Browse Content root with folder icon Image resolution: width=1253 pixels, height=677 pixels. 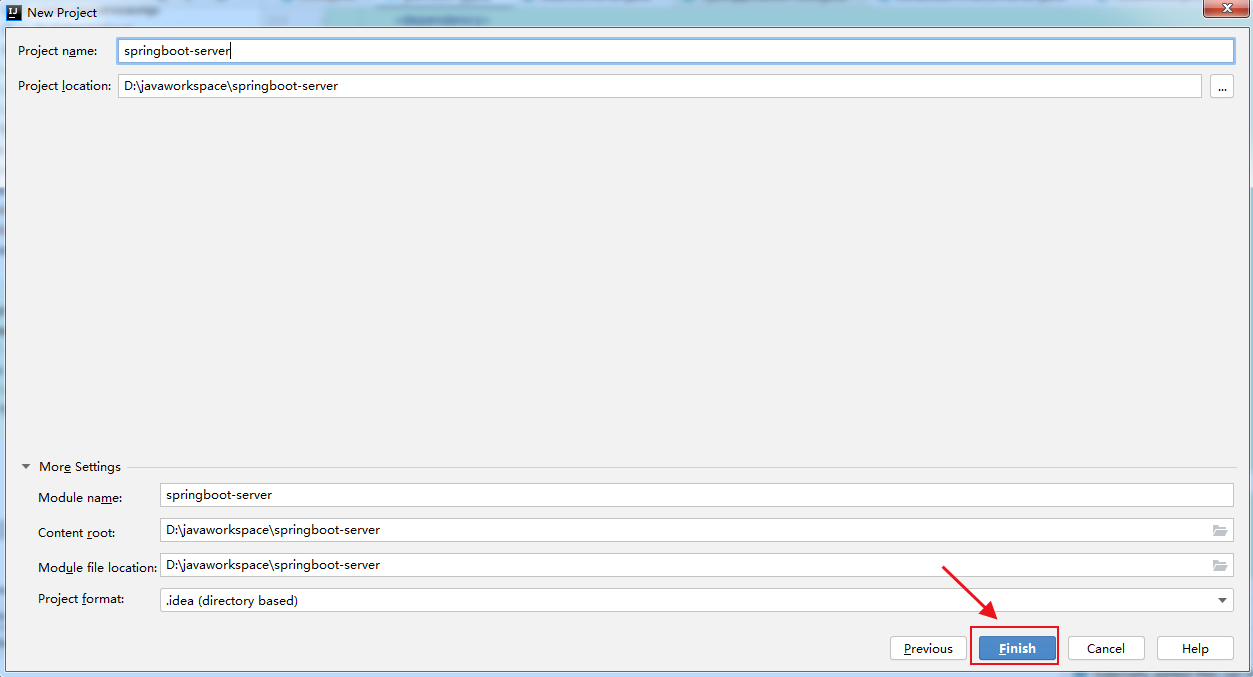(x=1220, y=530)
